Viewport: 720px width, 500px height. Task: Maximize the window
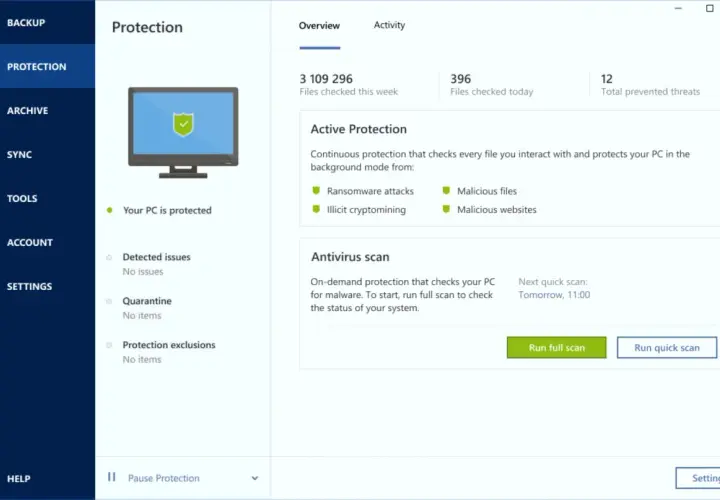tap(709, 8)
